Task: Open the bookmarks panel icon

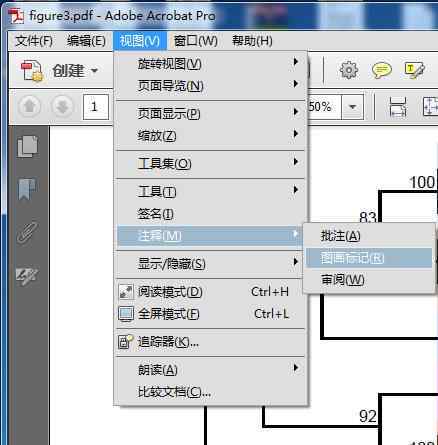Action: [27, 189]
